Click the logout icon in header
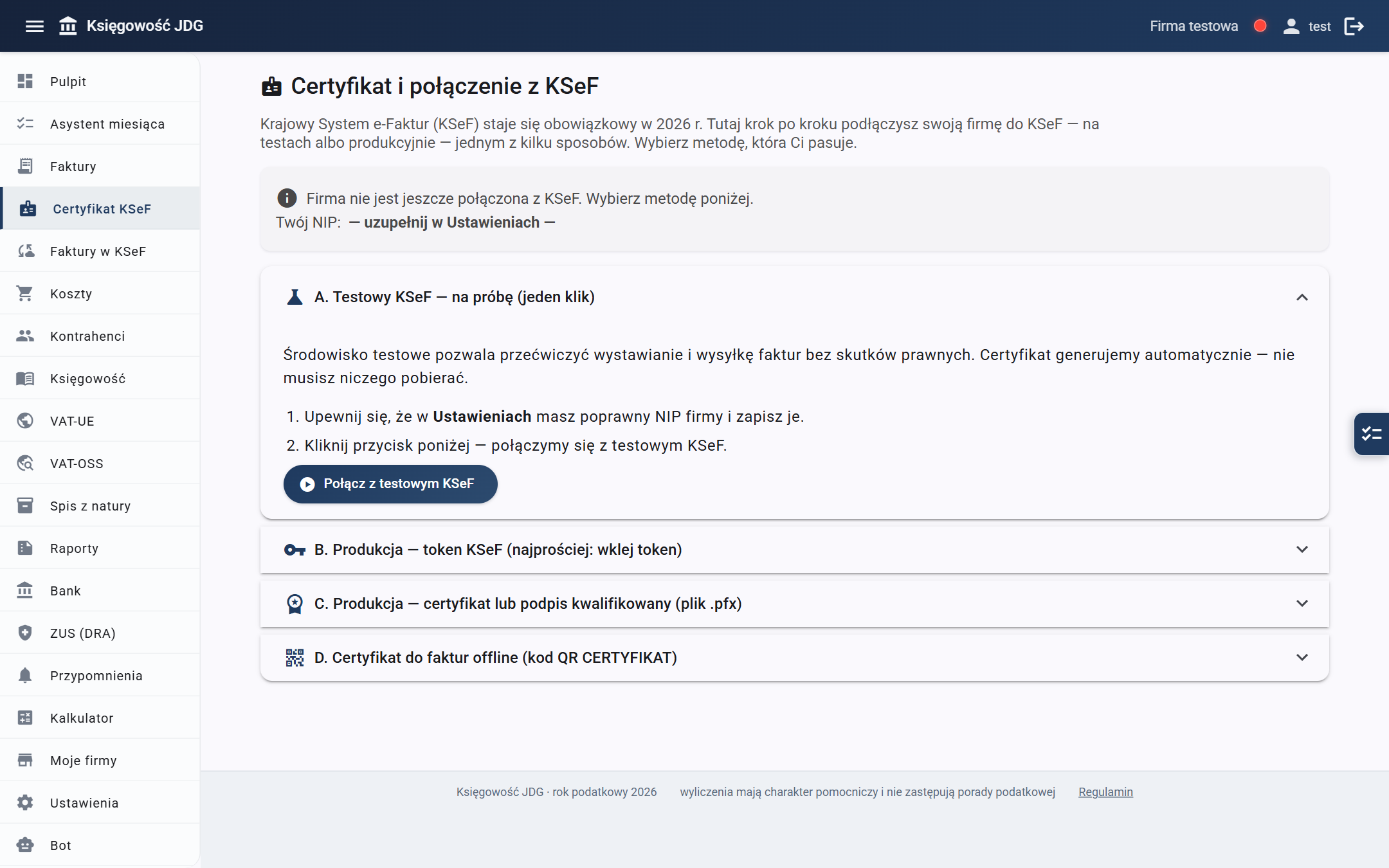 pyautogui.click(x=1354, y=26)
